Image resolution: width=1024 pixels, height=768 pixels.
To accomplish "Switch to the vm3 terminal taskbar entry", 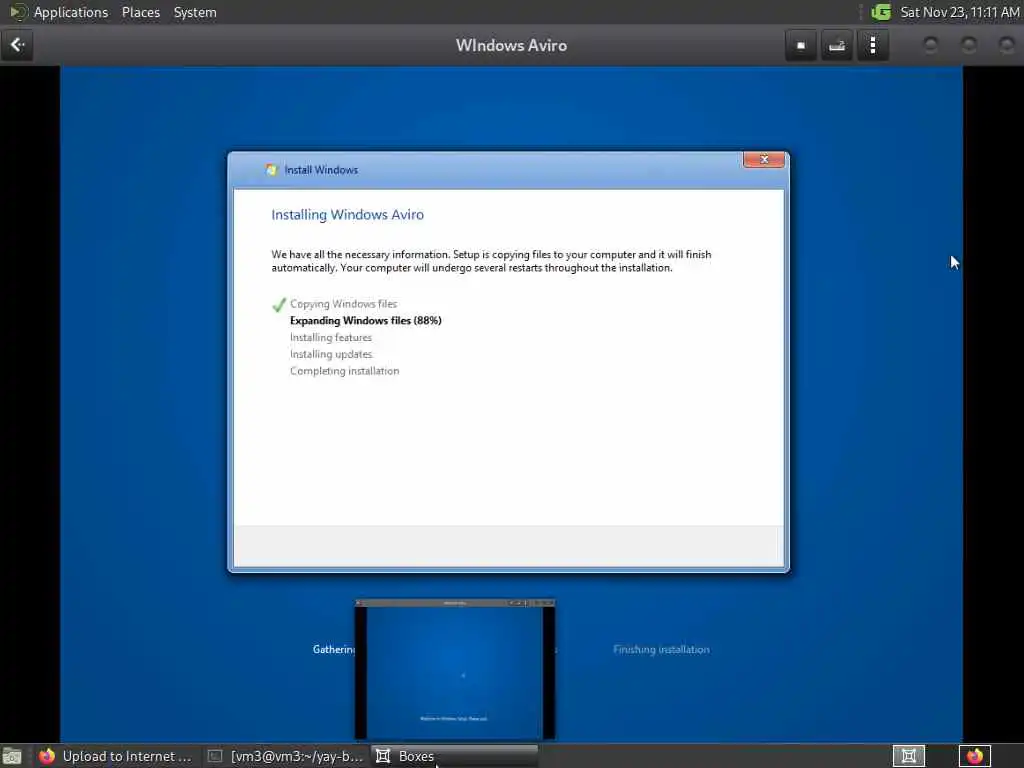I will 285,756.
